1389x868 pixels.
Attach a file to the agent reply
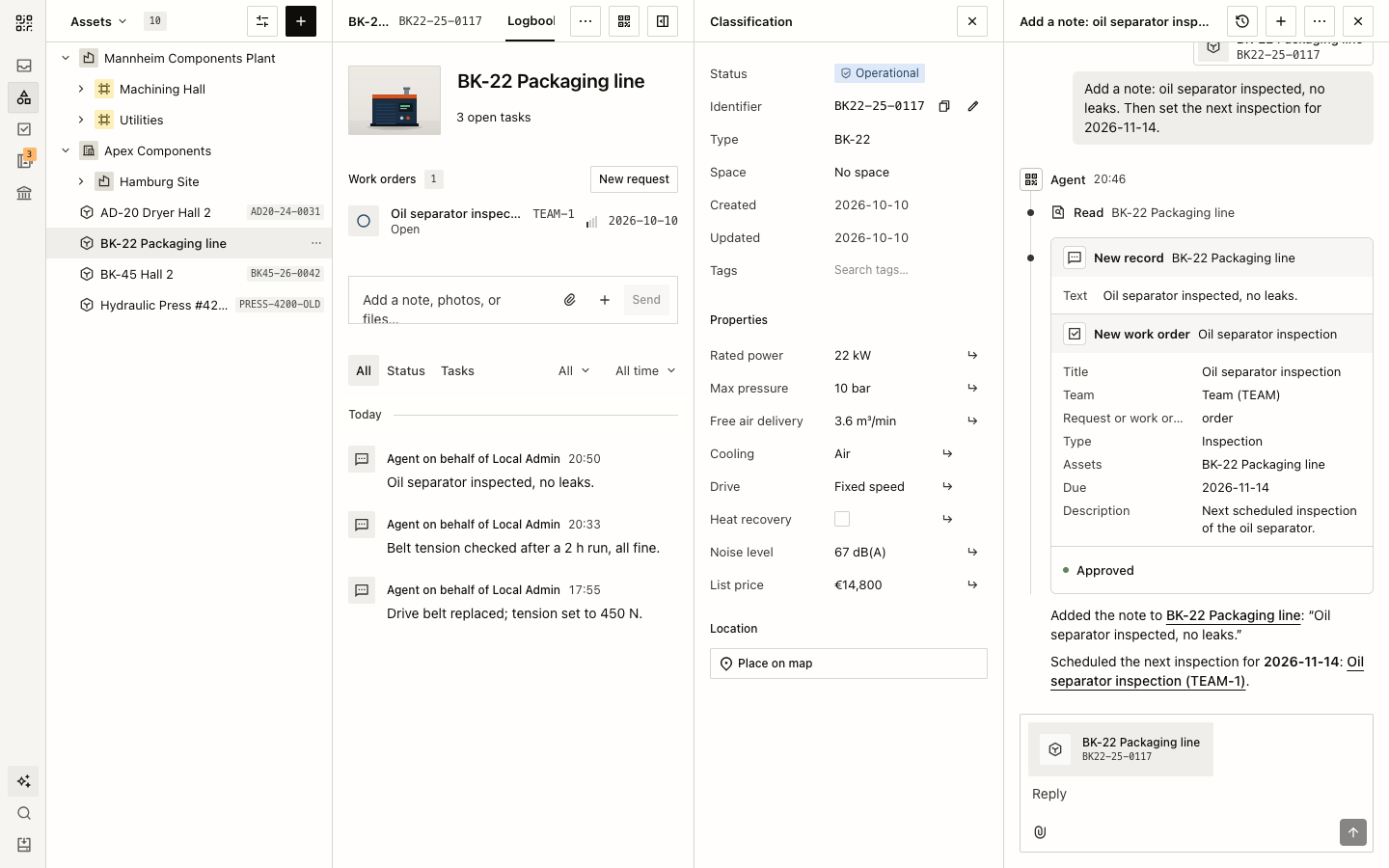(x=1040, y=832)
